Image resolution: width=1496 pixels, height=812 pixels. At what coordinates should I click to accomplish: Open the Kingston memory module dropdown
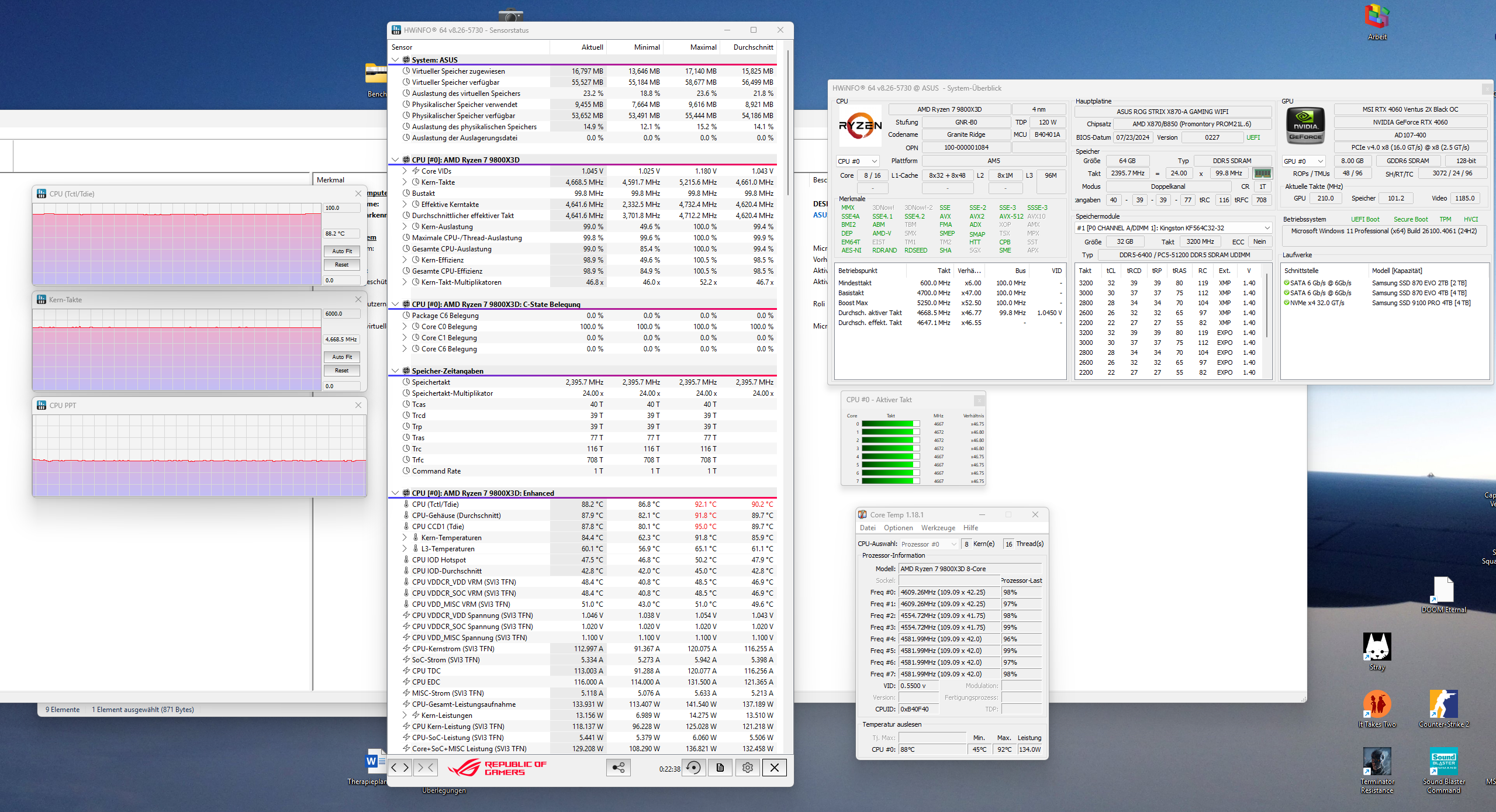click(x=1173, y=228)
